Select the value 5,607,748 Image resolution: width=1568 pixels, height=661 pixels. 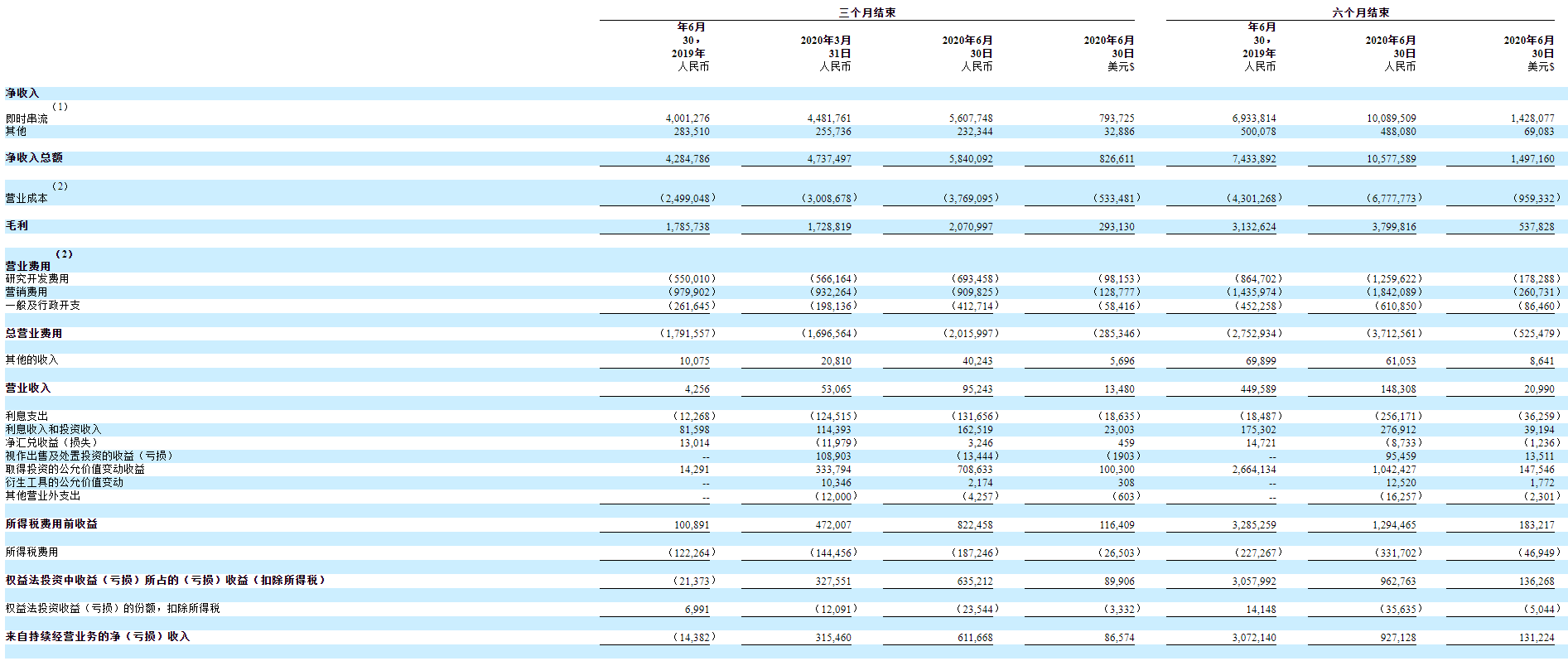point(971,118)
